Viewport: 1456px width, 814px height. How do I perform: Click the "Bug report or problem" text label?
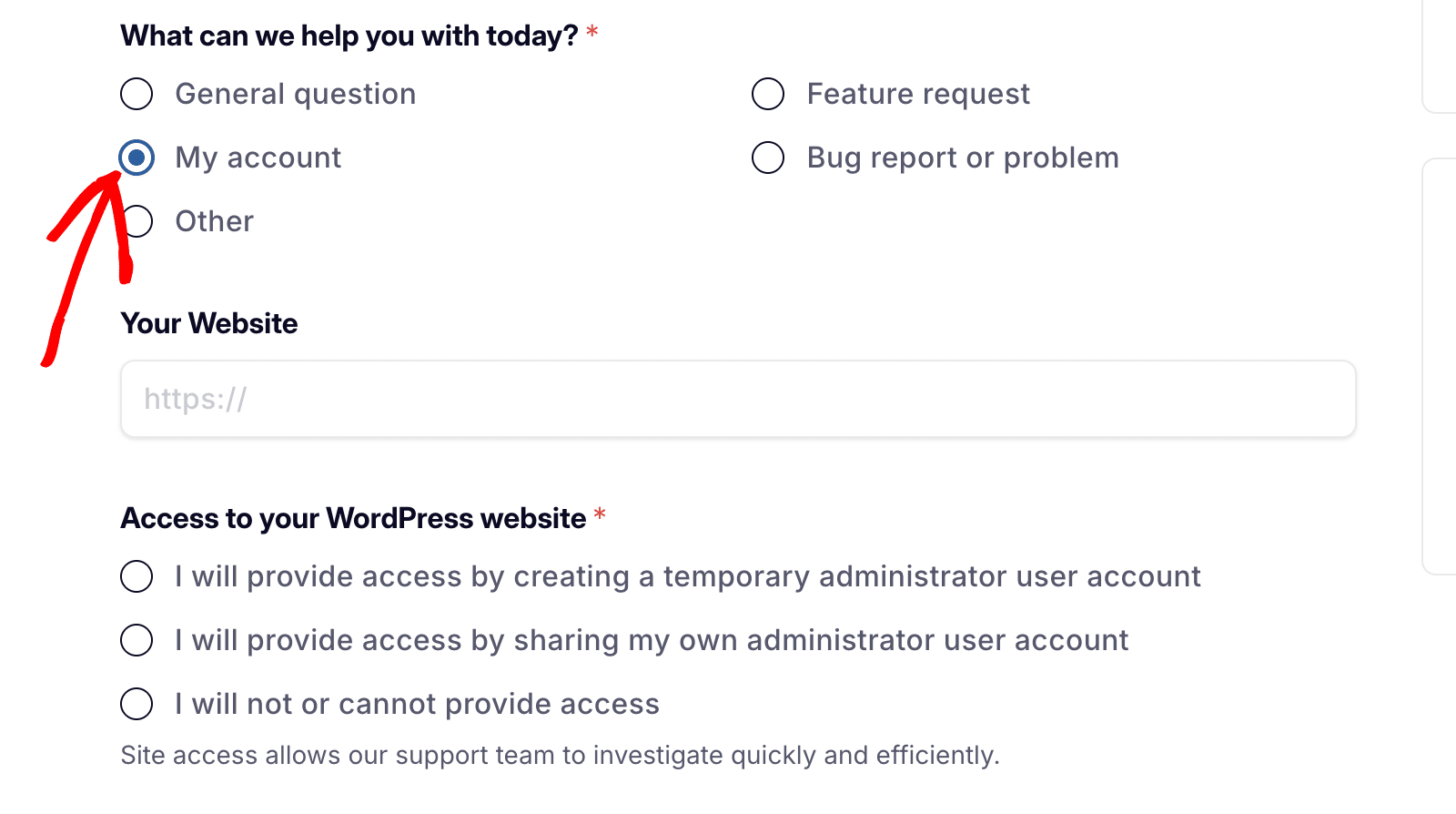tap(963, 157)
